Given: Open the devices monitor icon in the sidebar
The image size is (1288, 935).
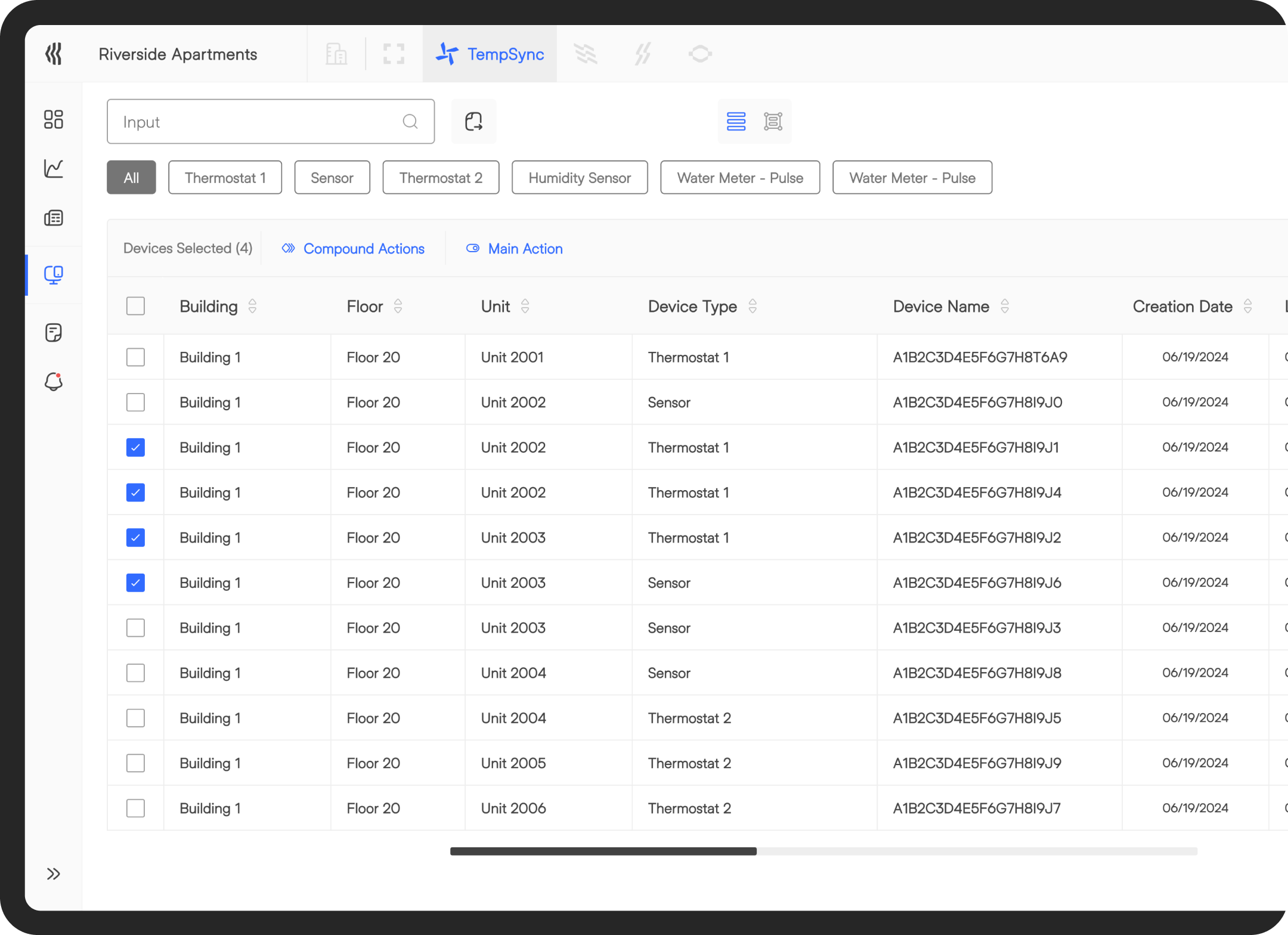Looking at the screenshot, I should coord(54,274).
